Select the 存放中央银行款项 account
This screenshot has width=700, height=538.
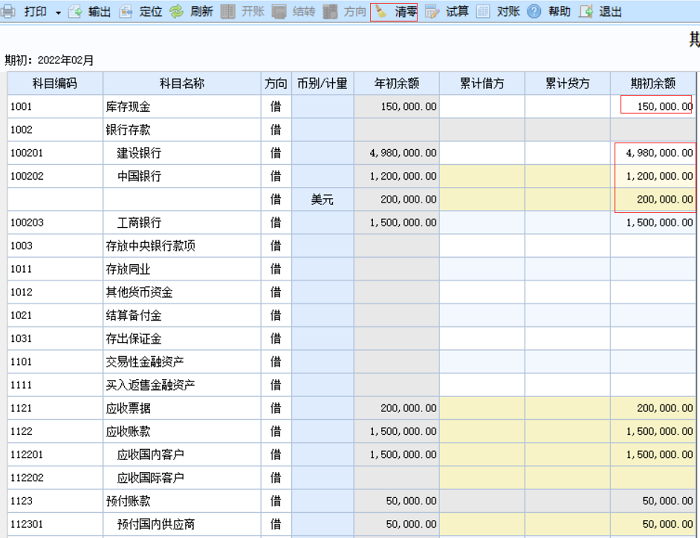click(x=182, y=246)
